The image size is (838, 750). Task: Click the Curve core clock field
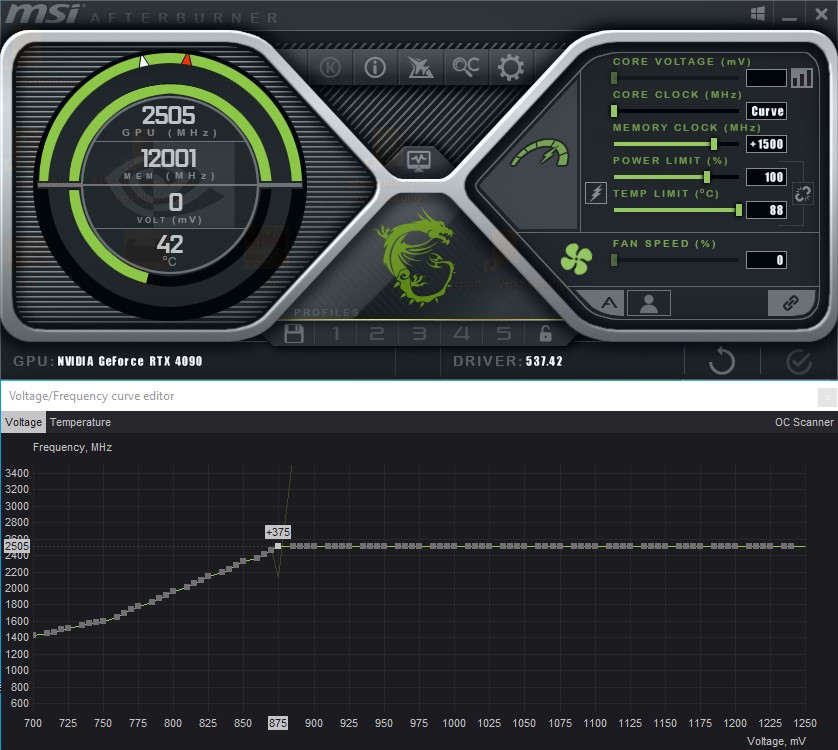click(x=766, y=111)
